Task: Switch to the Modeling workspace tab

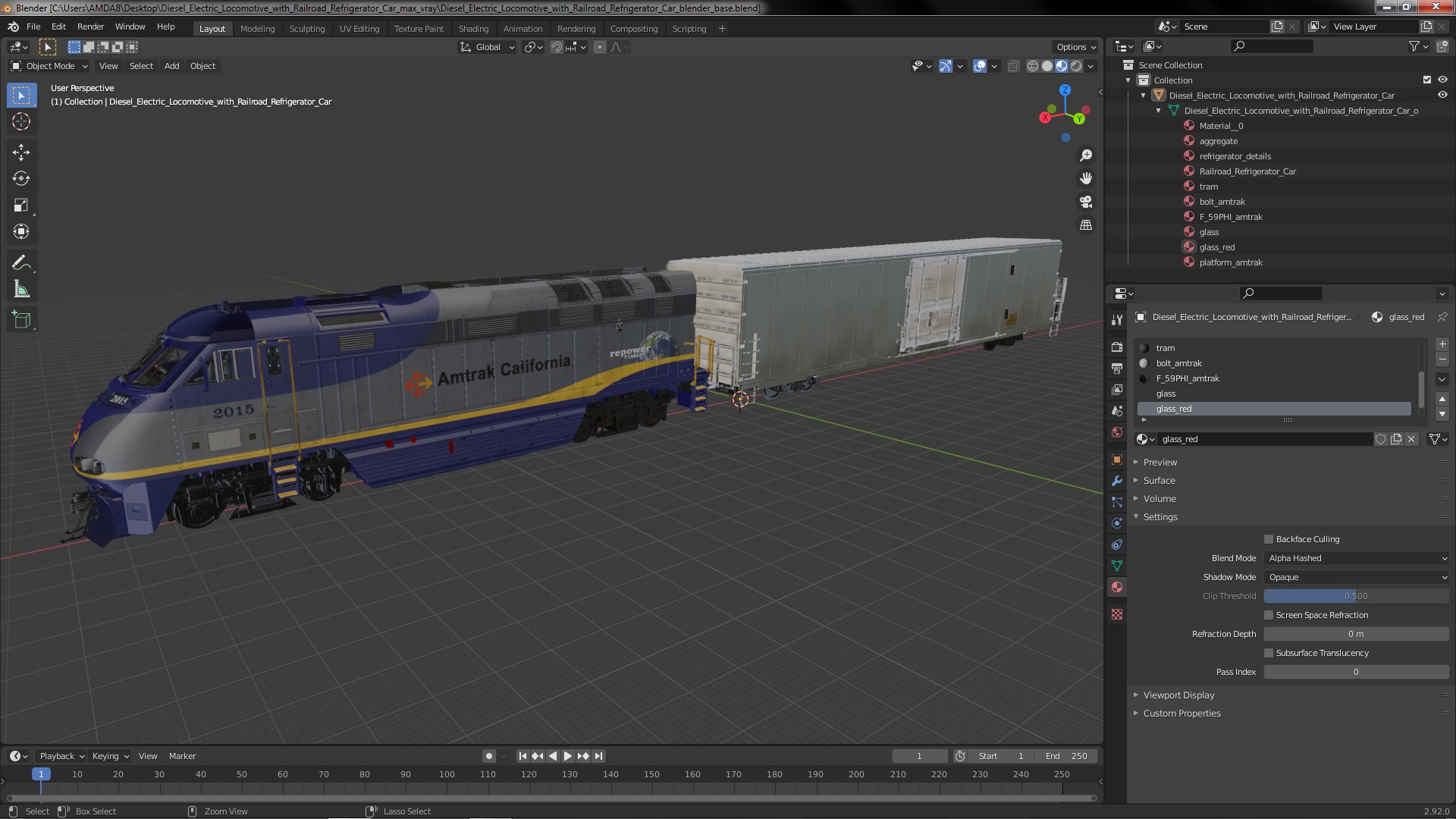Action: (x=257, y=29)
